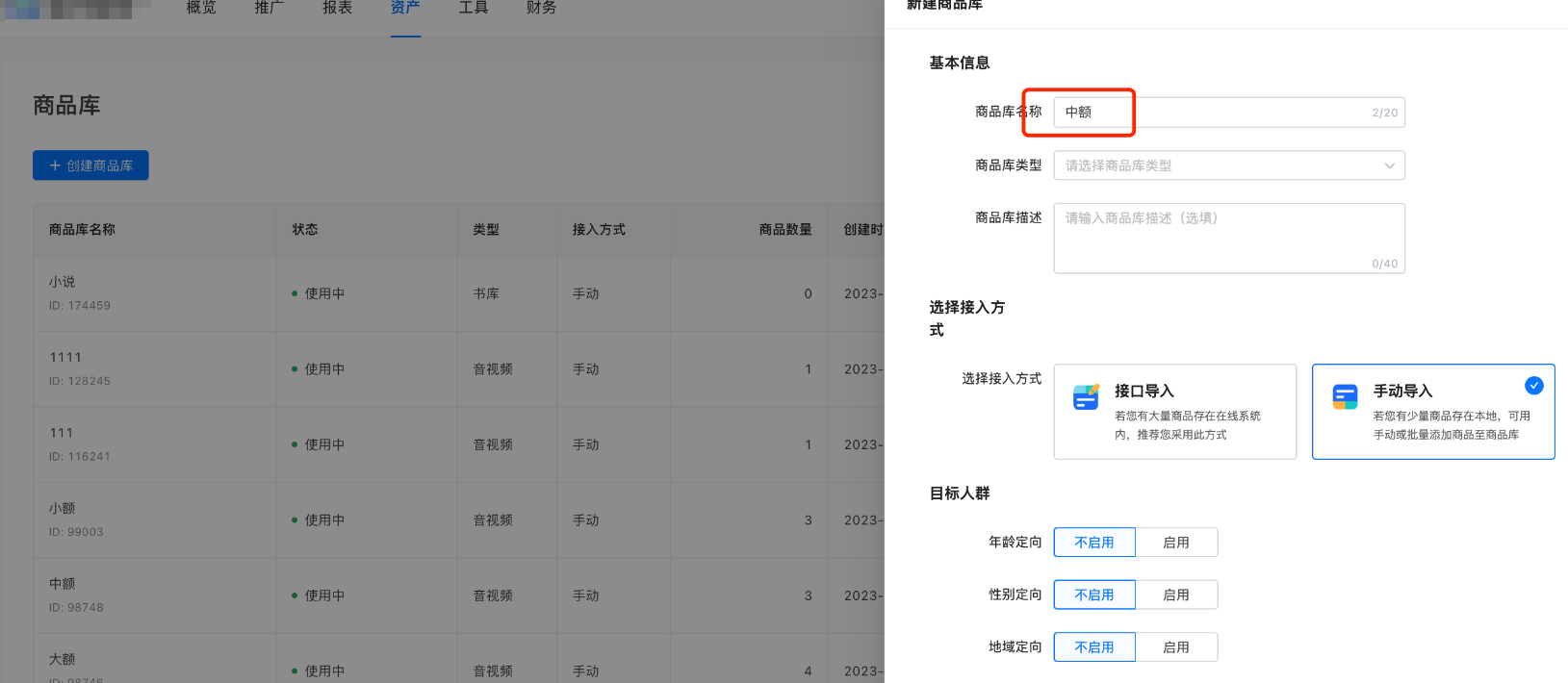Click the 创建商品库 button
This screenshot has width=1568, height=683.
pos(90,165)
